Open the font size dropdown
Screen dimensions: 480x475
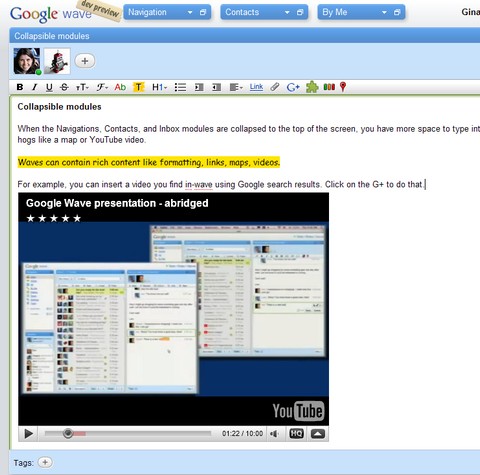[82, 87]
